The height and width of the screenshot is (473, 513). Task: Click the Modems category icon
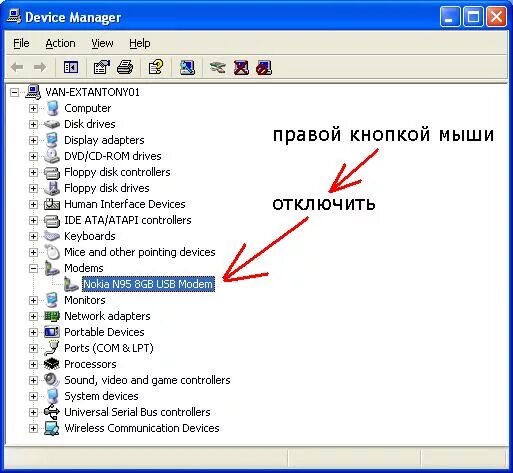click(52, 268)
